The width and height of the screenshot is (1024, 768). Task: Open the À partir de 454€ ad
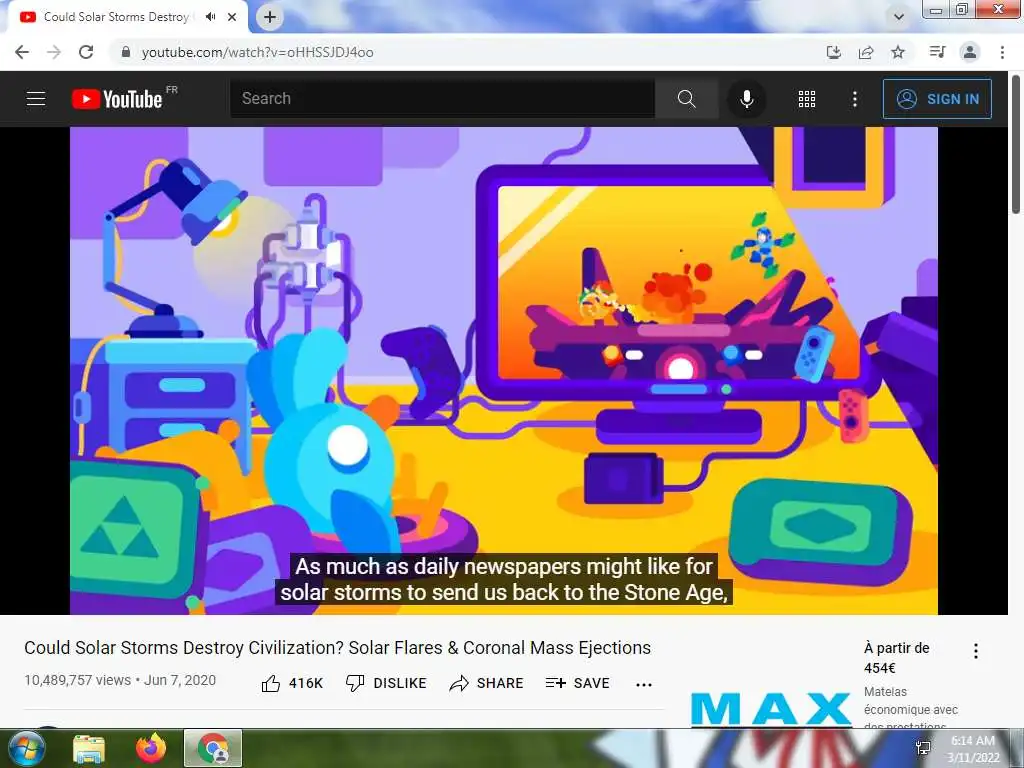click(x=897, y=658)
